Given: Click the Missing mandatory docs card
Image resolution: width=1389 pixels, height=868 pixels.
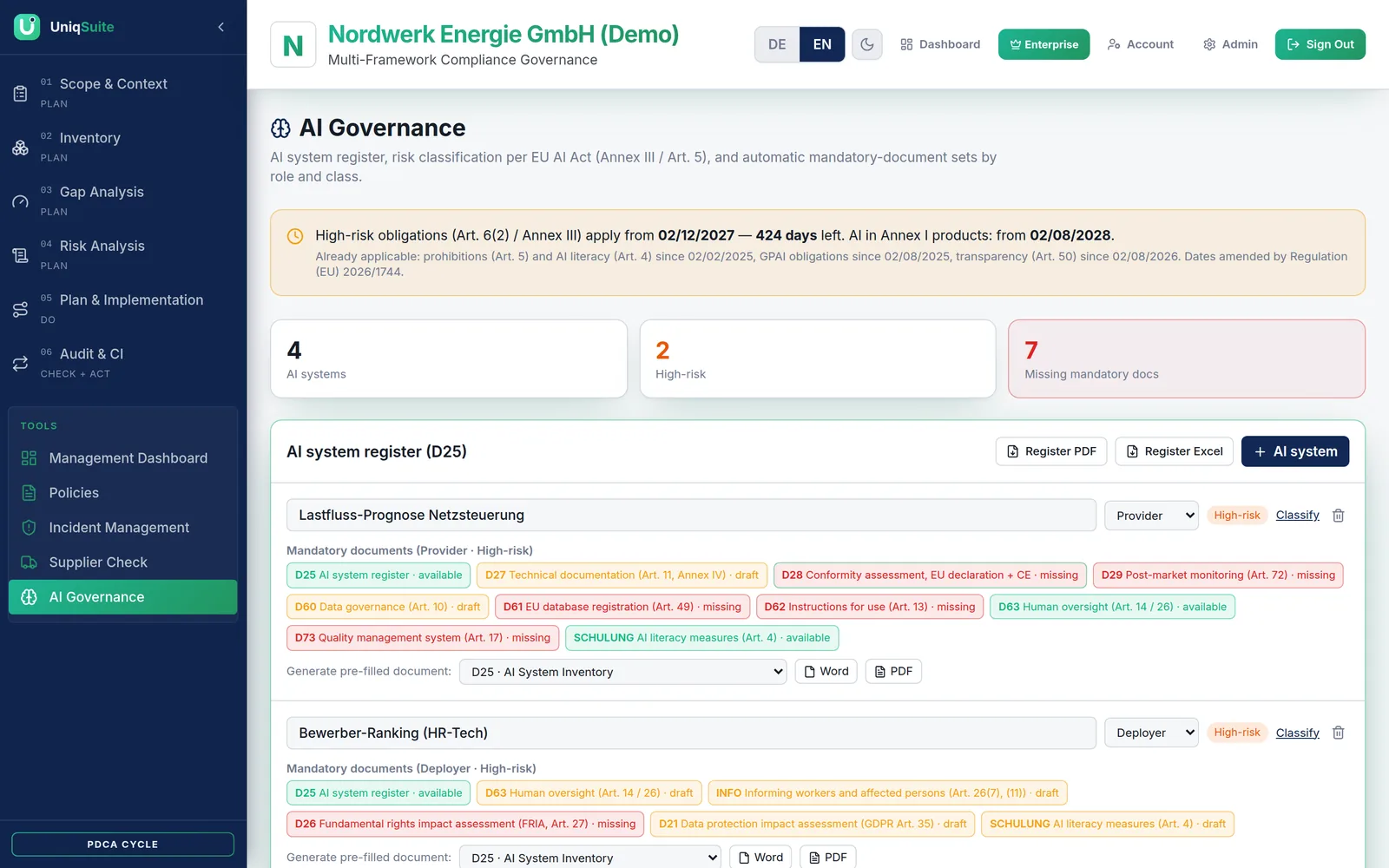Looking at the screenshot, I should (1187, 359).
